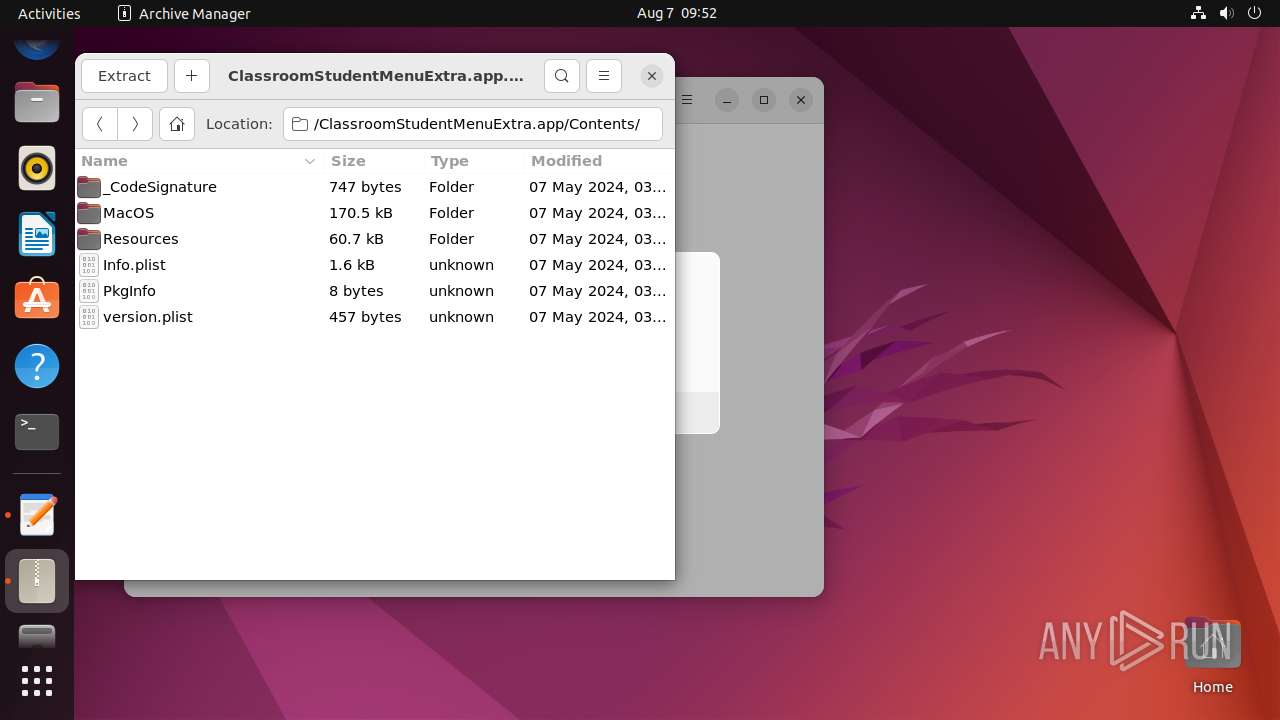Close the background window
1280x720 pixels.
pos(800,100)
